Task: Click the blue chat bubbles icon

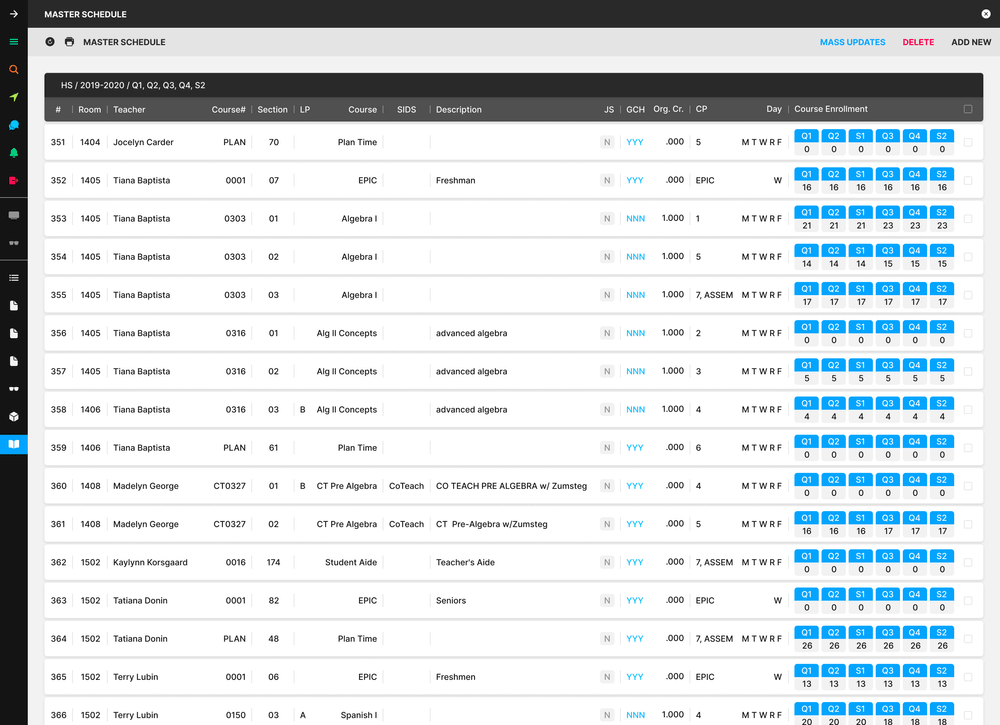Action: coord(14,125)
